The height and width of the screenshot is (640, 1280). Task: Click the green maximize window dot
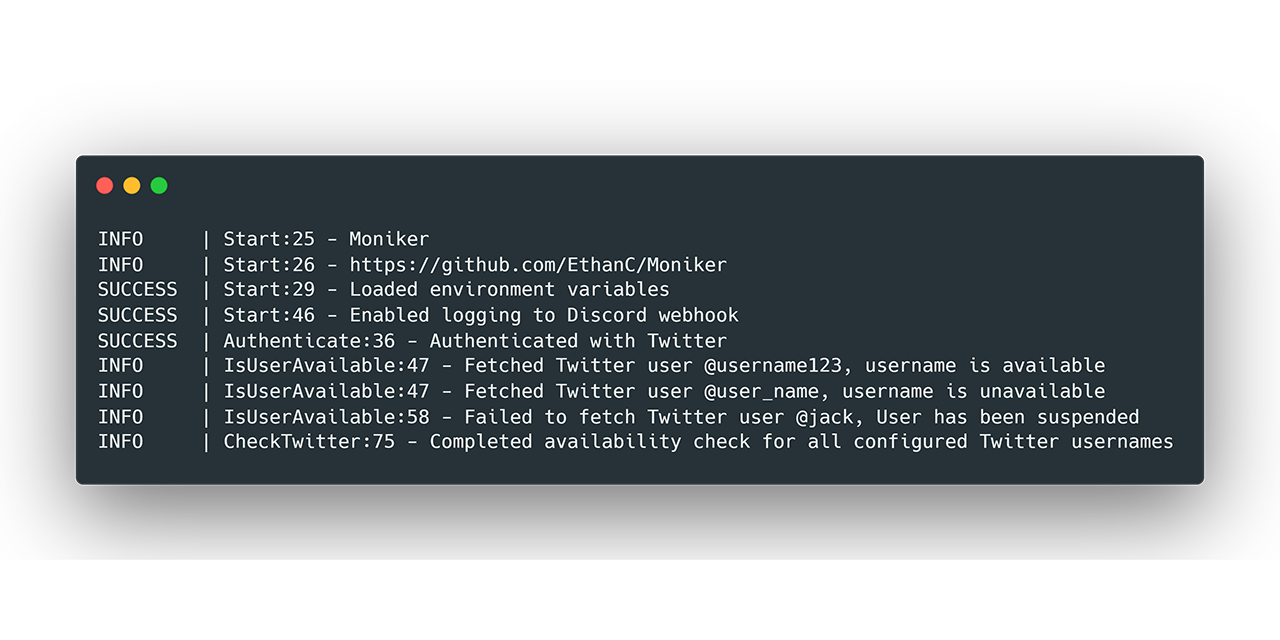(x=159, y=185)
